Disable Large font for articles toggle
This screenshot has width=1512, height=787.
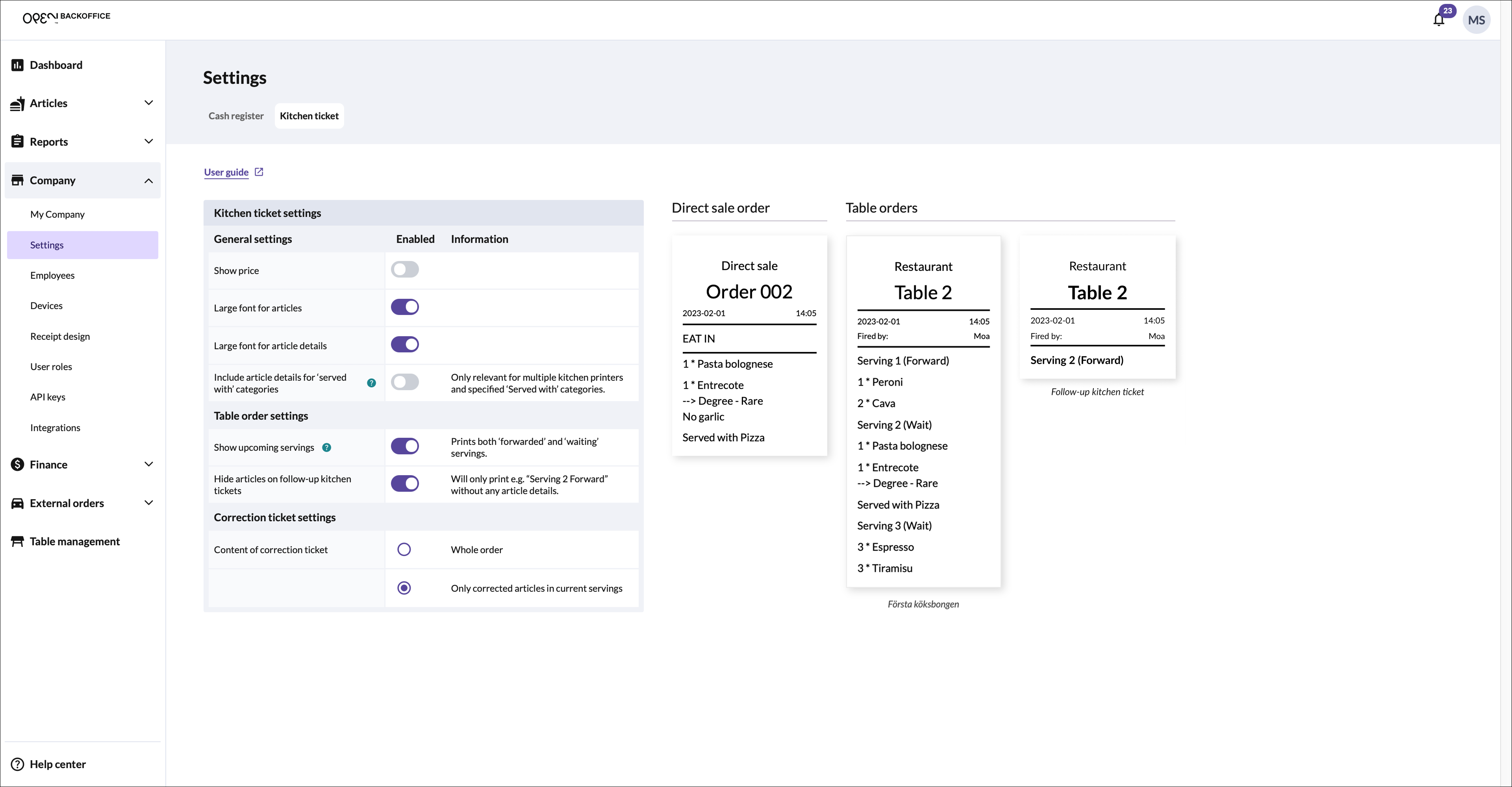click(404, 307)
